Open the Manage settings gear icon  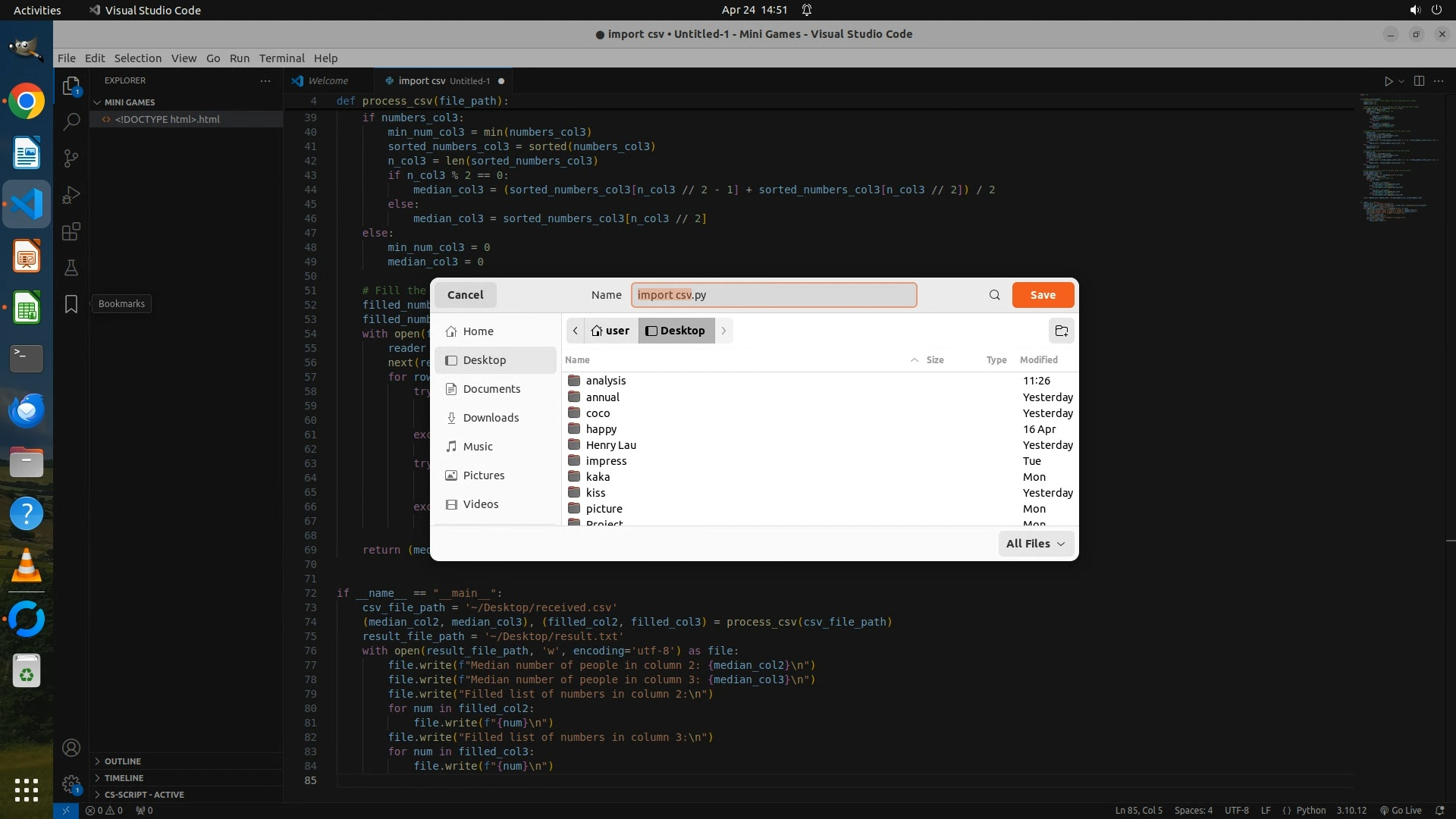pos(71,784)
